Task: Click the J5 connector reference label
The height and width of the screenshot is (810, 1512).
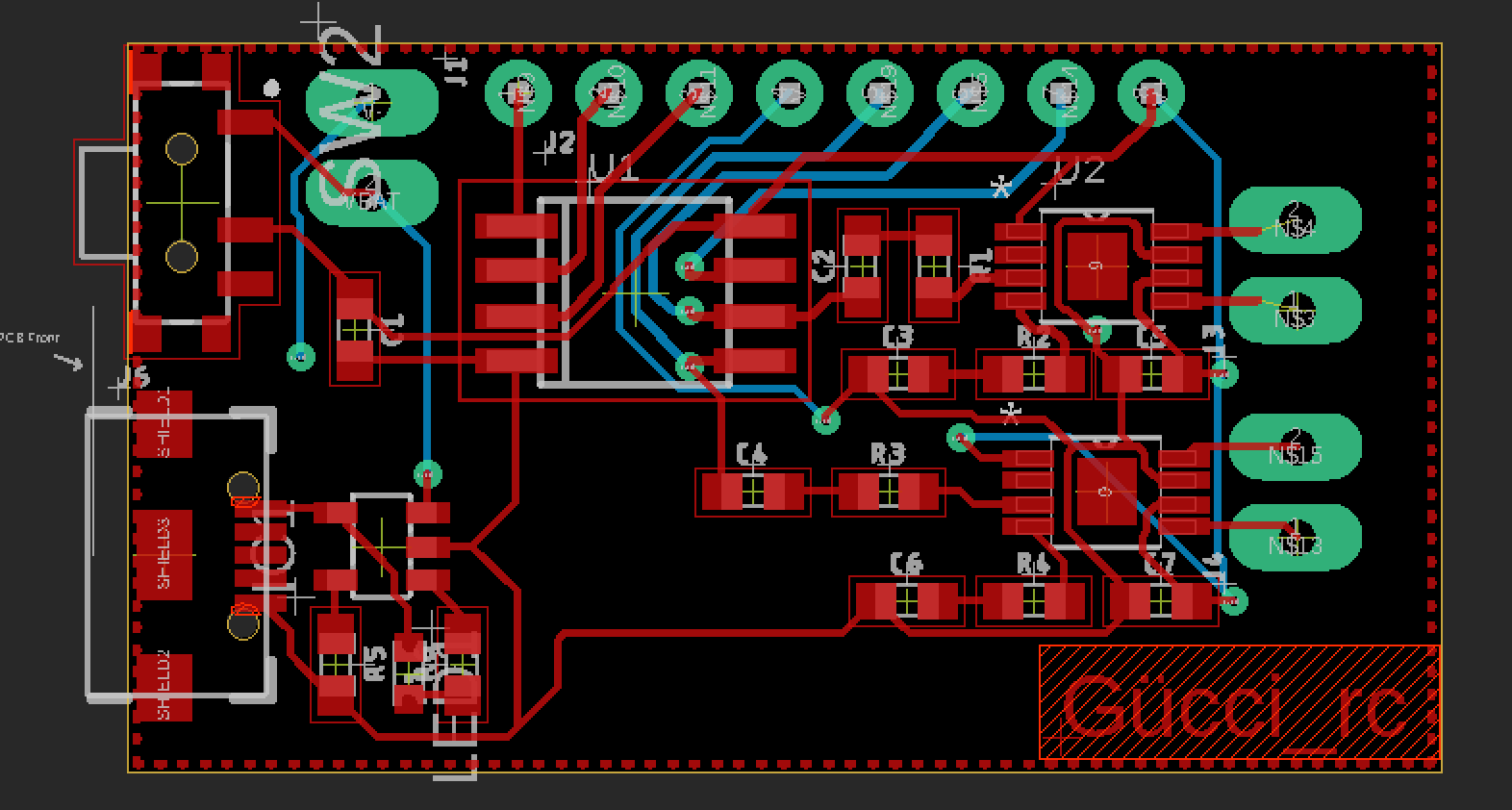Action: point(138,375)
